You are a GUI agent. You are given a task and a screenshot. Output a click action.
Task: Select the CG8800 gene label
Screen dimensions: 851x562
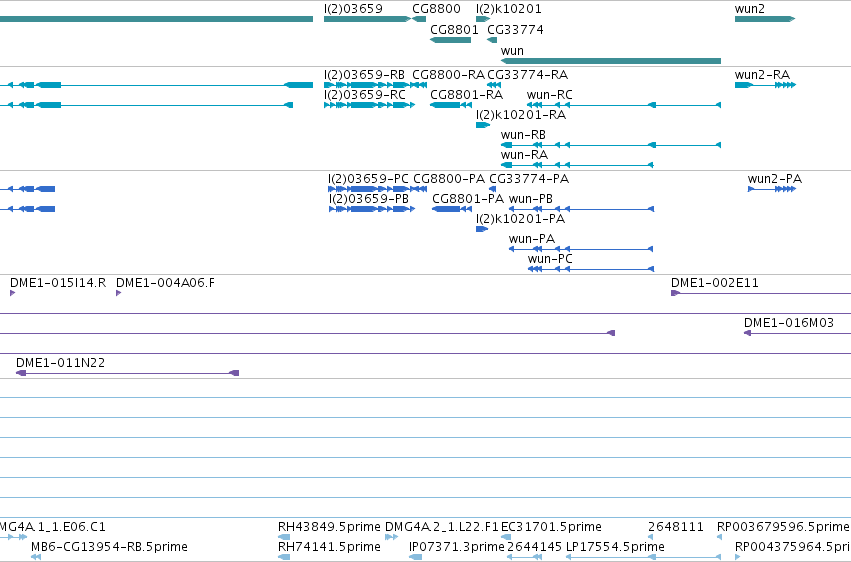click(436, 9)
